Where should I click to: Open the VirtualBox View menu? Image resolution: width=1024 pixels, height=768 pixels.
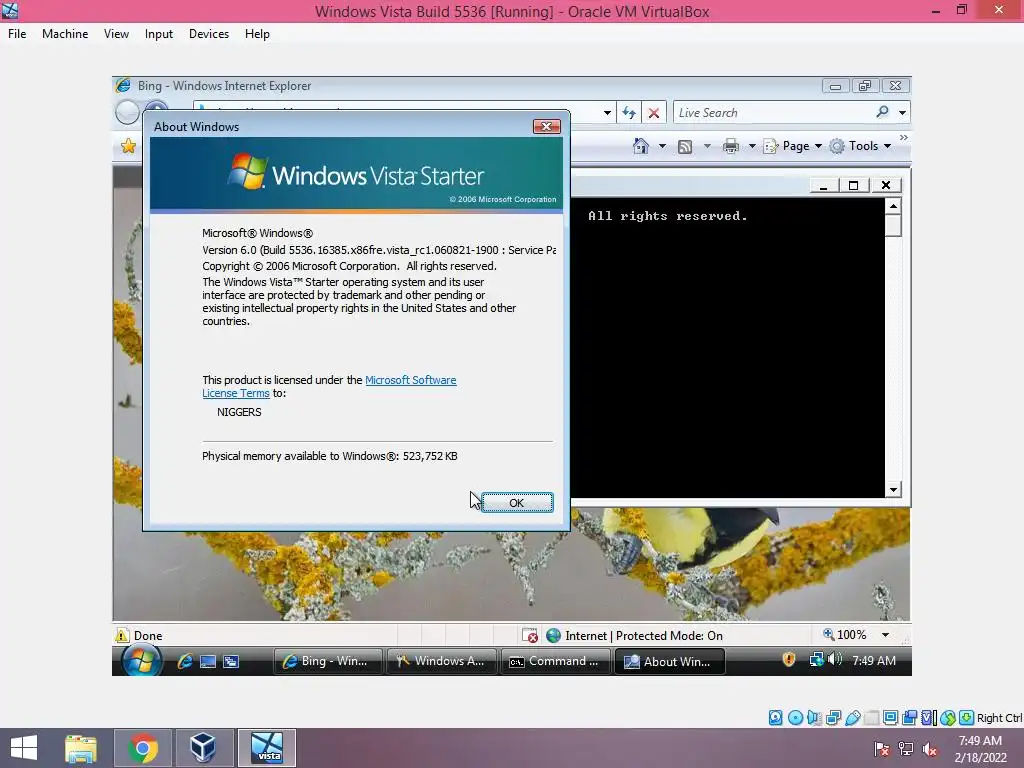(x=116, y=34)
